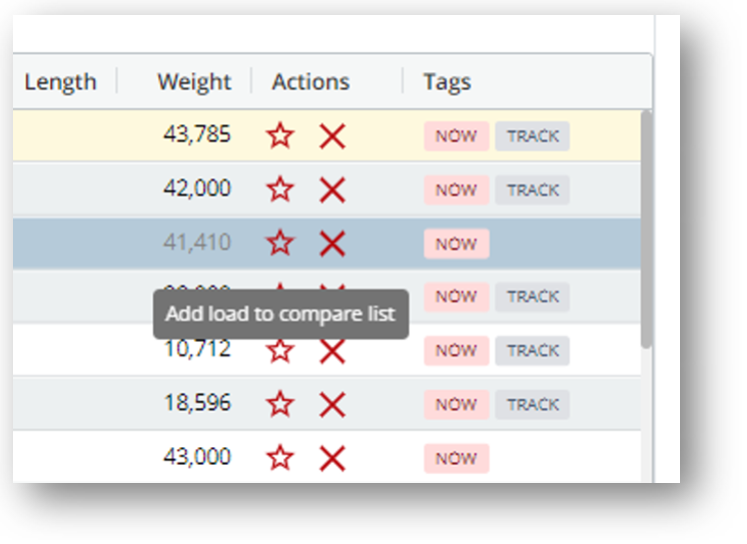Star the load weighing 42,000

click(x=281, y=189)
